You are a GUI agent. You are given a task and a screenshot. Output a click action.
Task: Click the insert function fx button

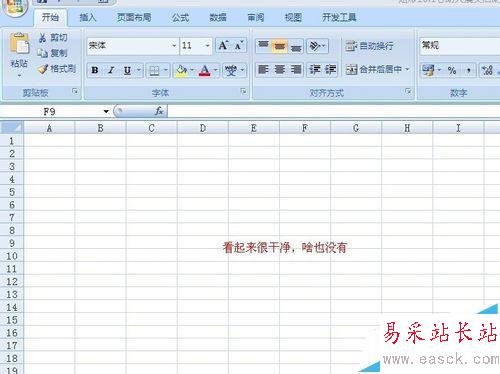pos(159,111)
